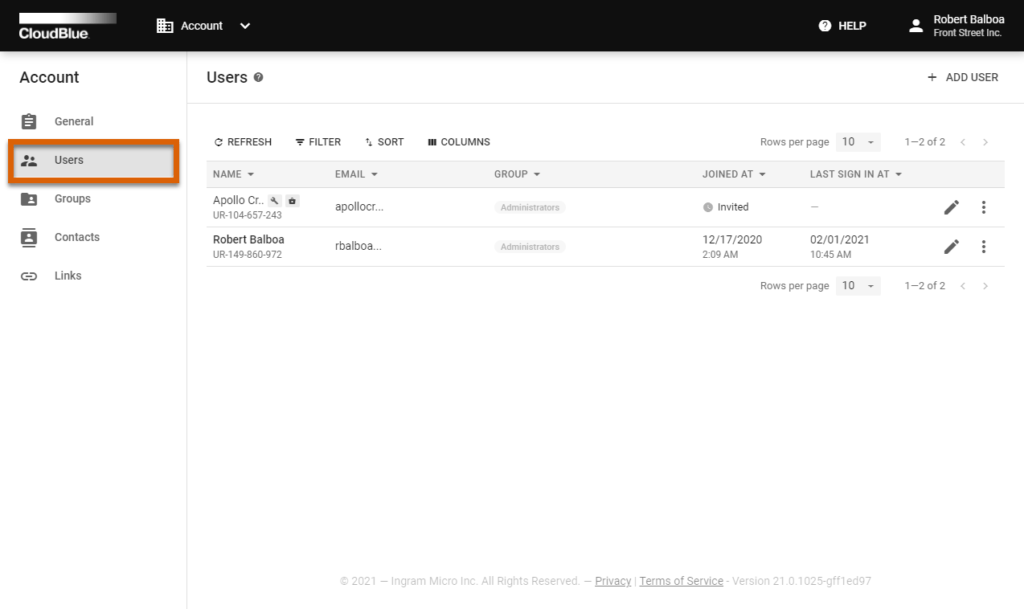Open the Rows per page selector

click(858, 141)
